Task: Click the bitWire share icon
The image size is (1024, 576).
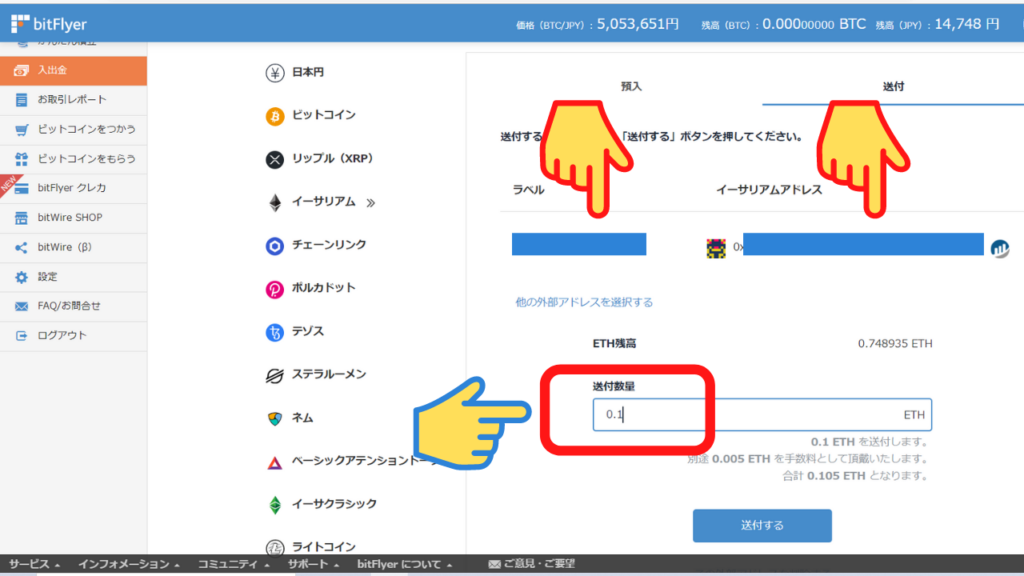Action: pyautogui.click(x=22, y=248)
